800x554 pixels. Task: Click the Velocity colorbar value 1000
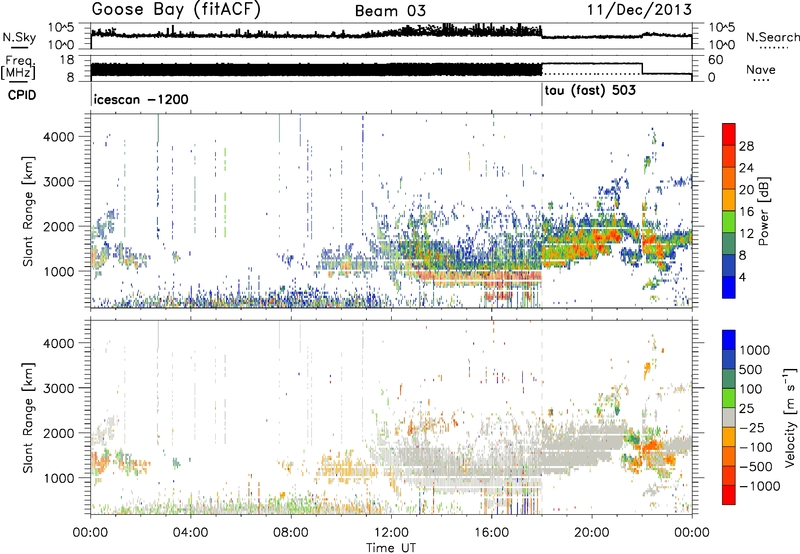tap(754, 350)
